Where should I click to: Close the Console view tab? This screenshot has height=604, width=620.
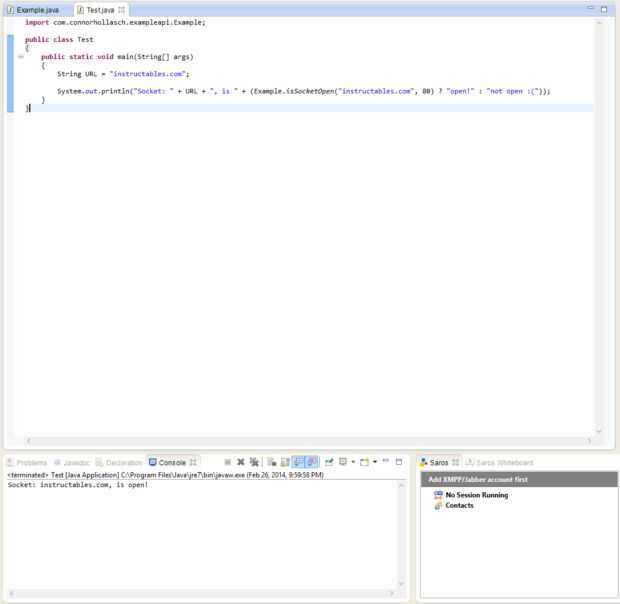point(193,462)
